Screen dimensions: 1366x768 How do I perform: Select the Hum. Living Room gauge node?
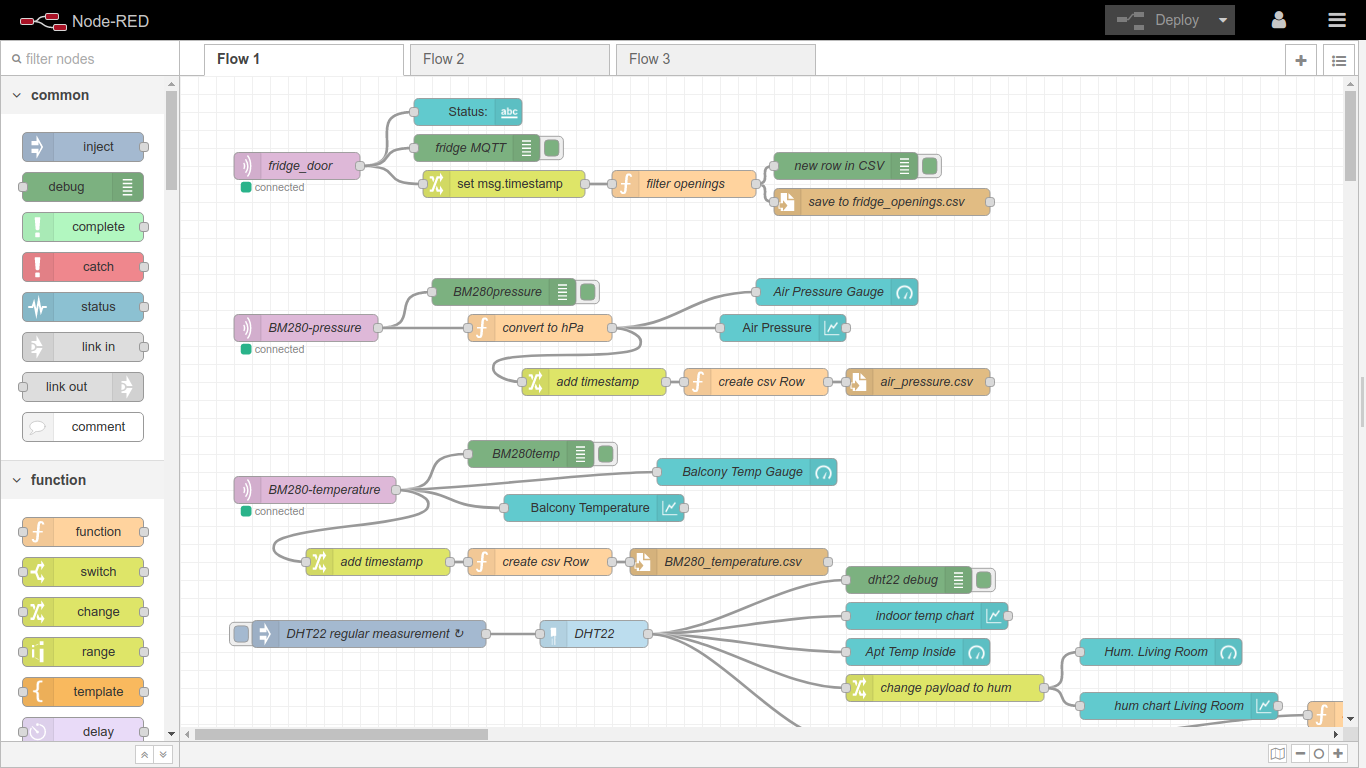tap(1161, 652)
